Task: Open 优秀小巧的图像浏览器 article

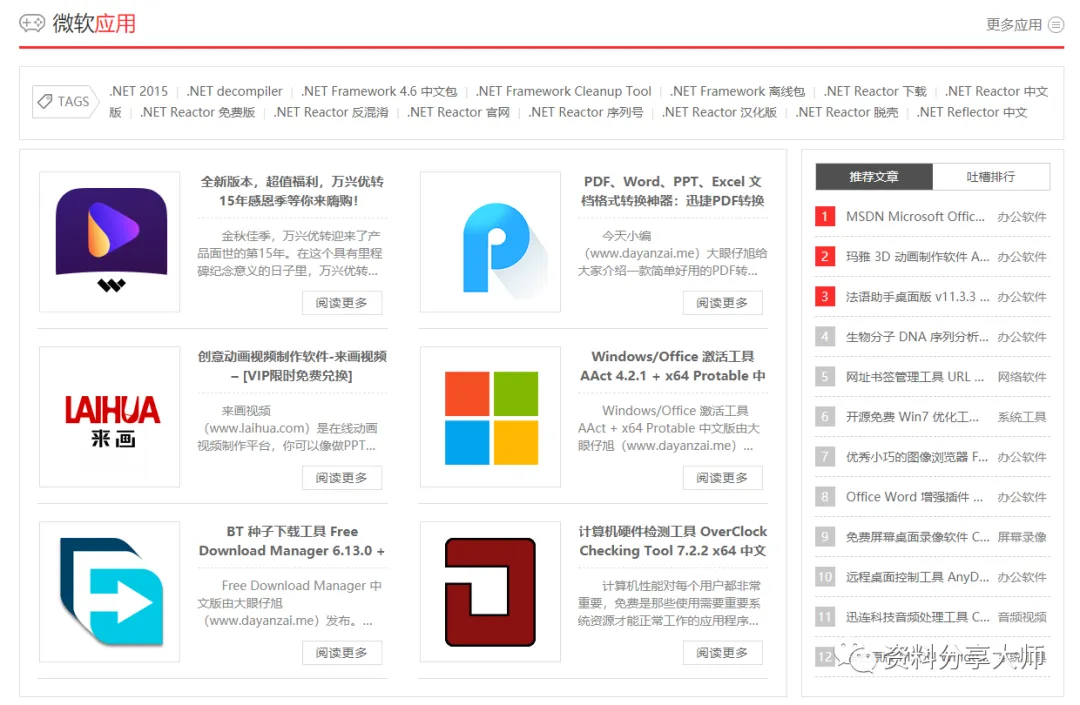Action: tap(917, 456)
